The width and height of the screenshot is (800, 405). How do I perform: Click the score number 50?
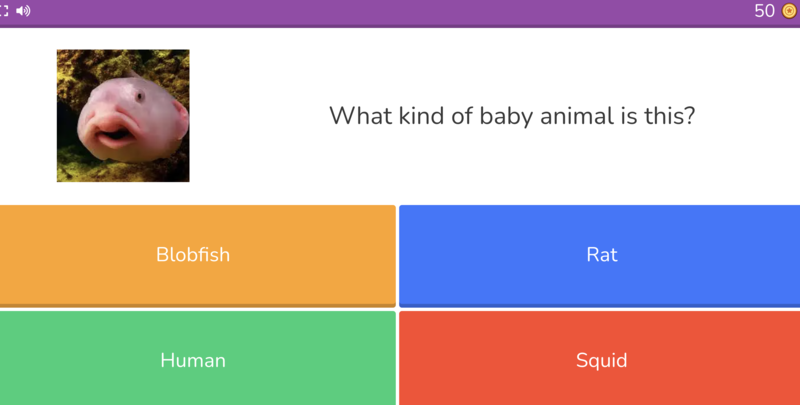point(764,11)
